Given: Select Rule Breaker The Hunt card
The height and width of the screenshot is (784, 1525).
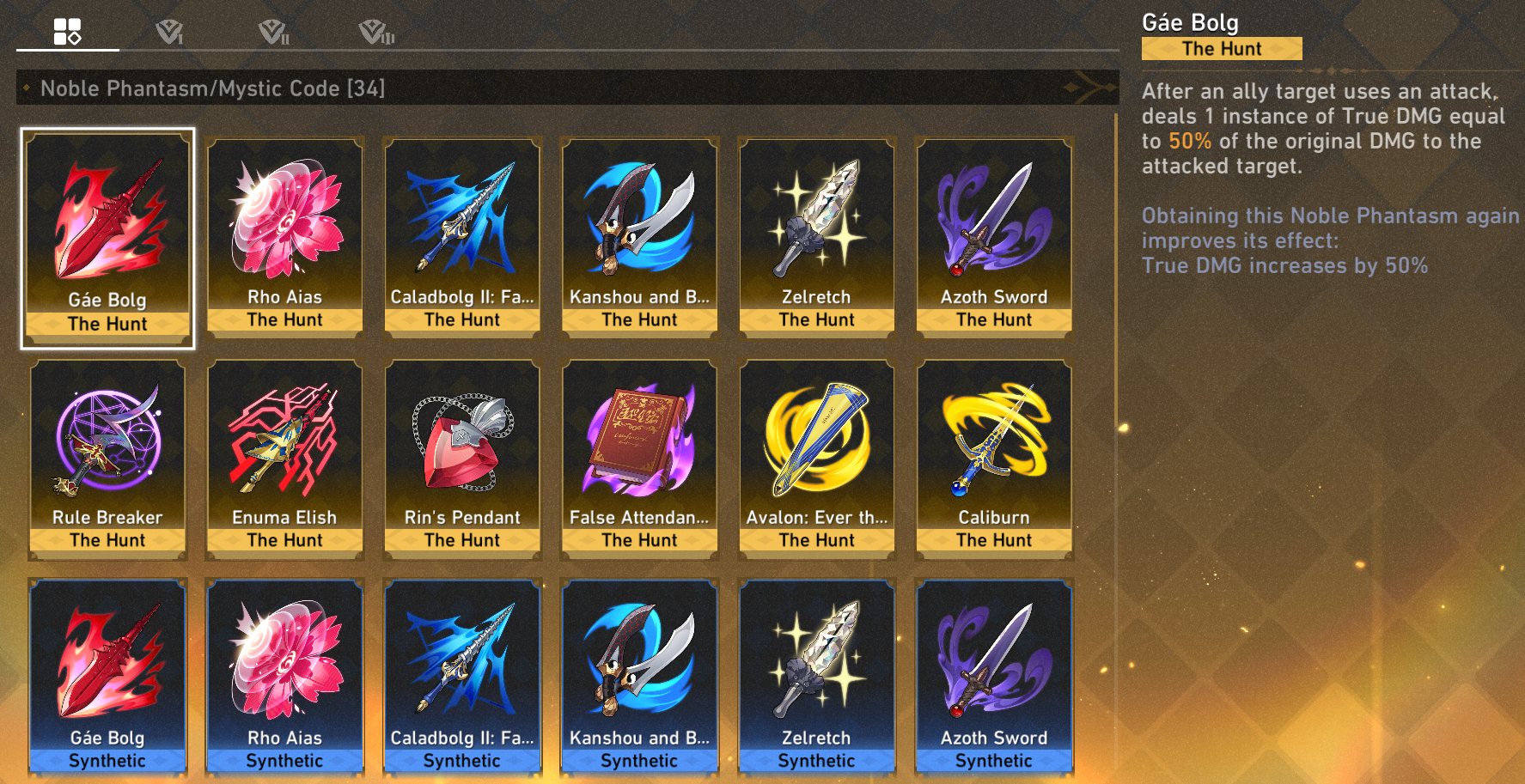Looking at the screenshot, I should point(107,458).
